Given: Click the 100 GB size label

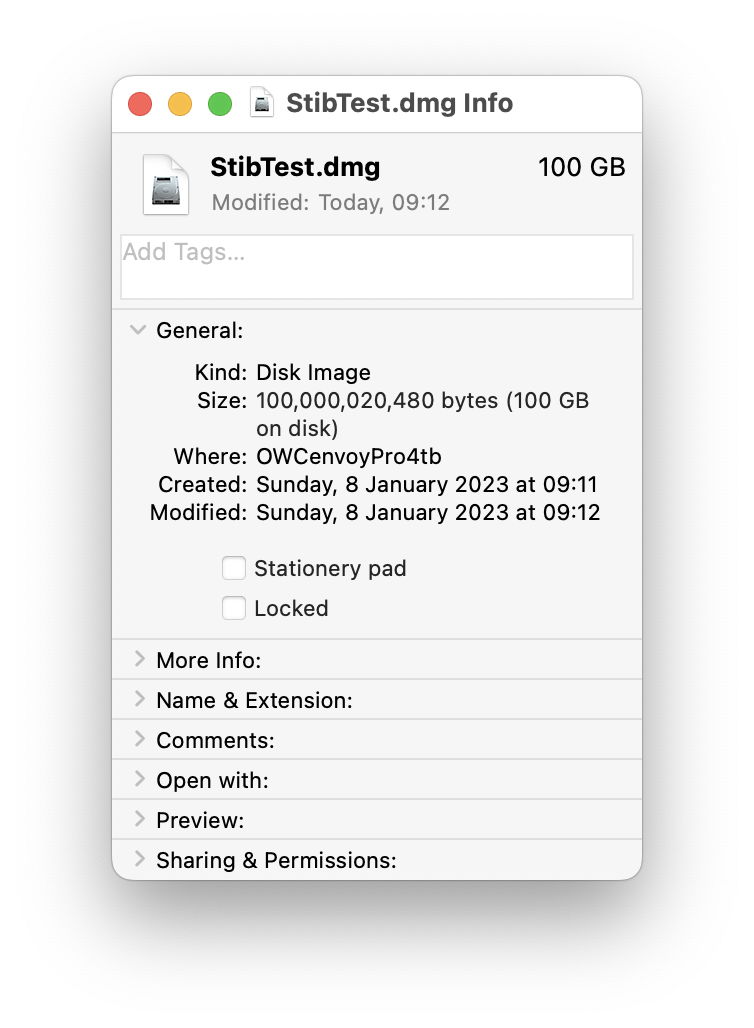Looking at the screenshot, I should click(582, 167).
